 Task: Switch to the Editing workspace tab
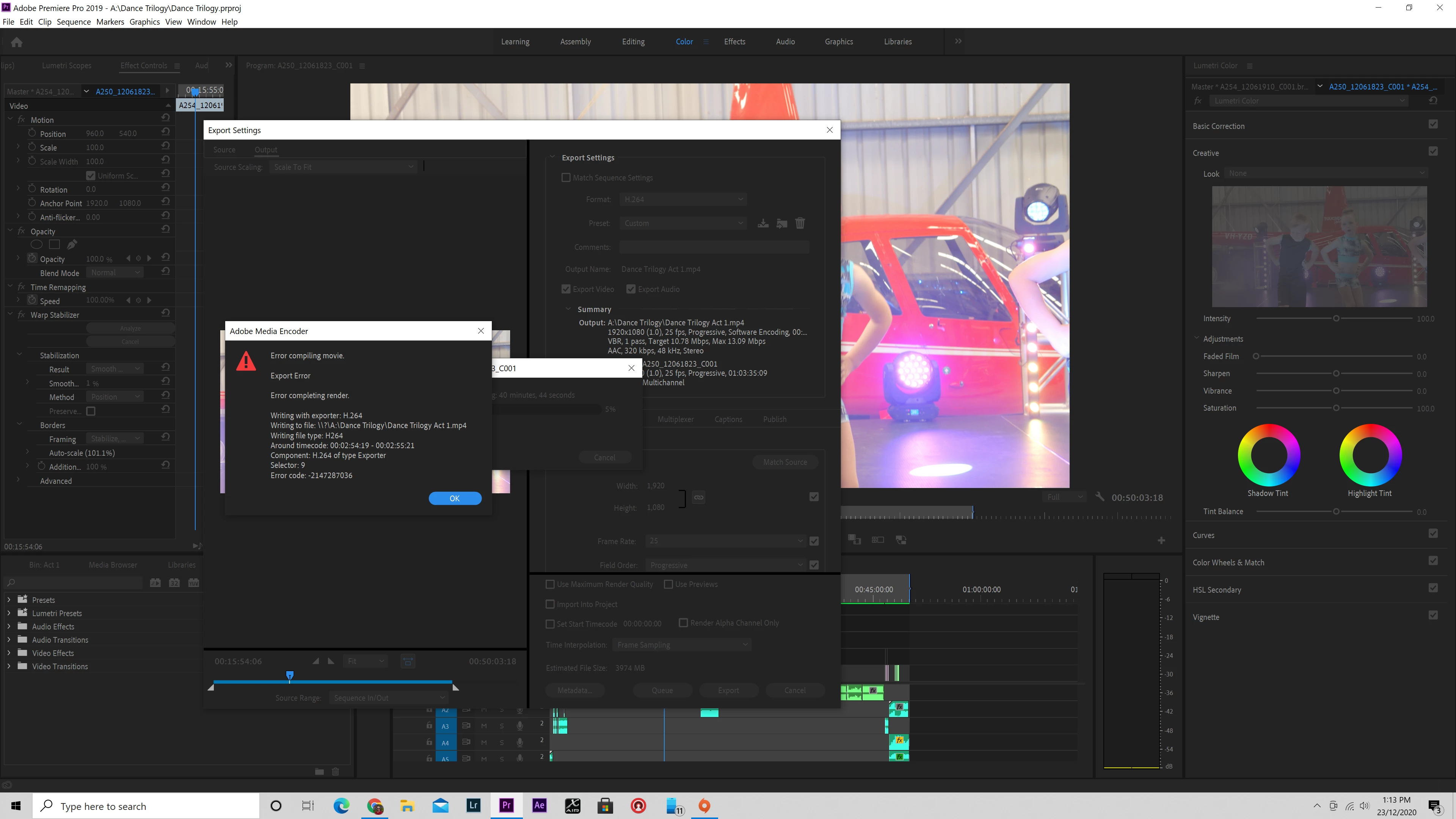[x=633, y=41]
